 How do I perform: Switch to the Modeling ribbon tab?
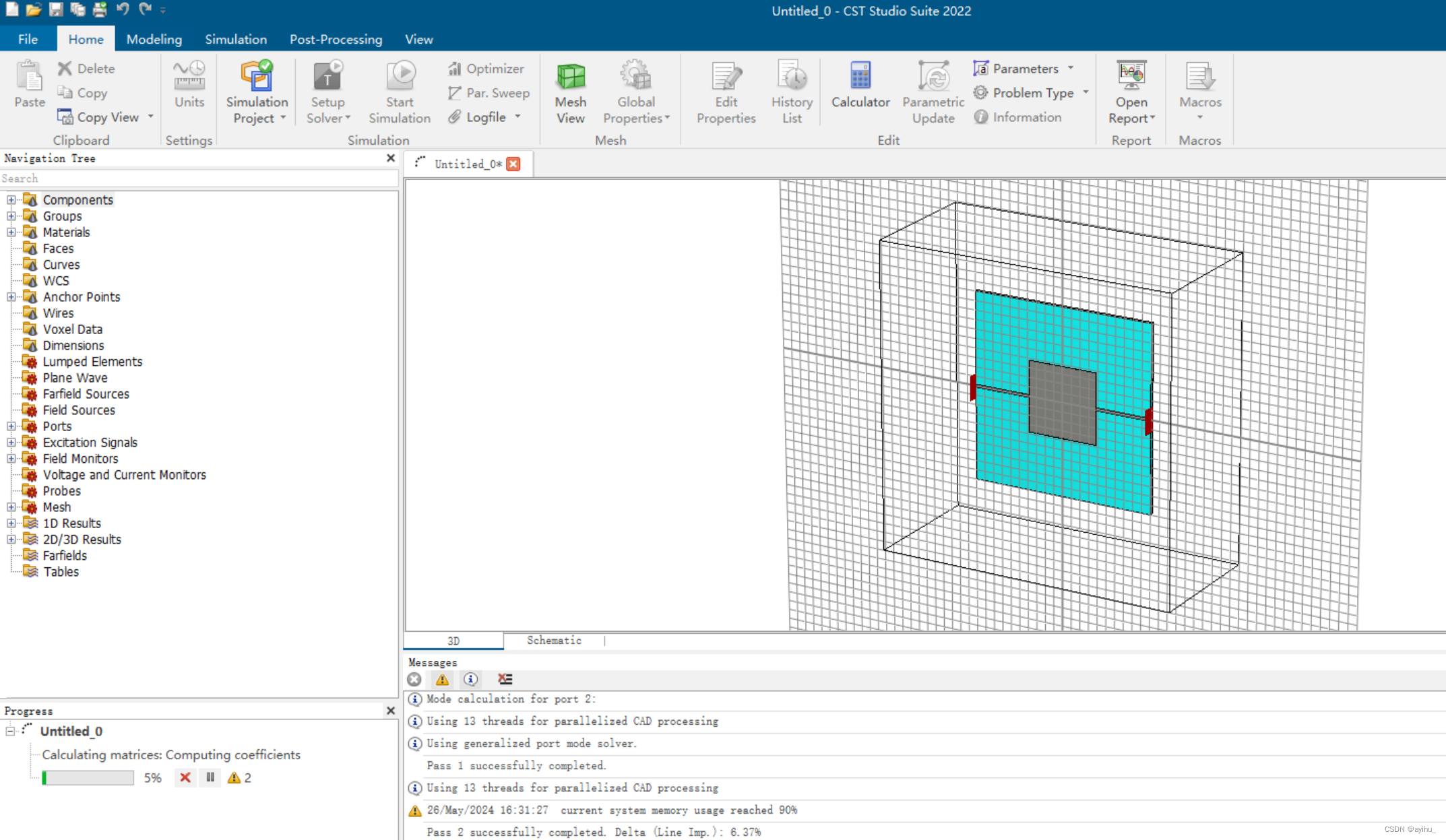click(x=154, y=39)
